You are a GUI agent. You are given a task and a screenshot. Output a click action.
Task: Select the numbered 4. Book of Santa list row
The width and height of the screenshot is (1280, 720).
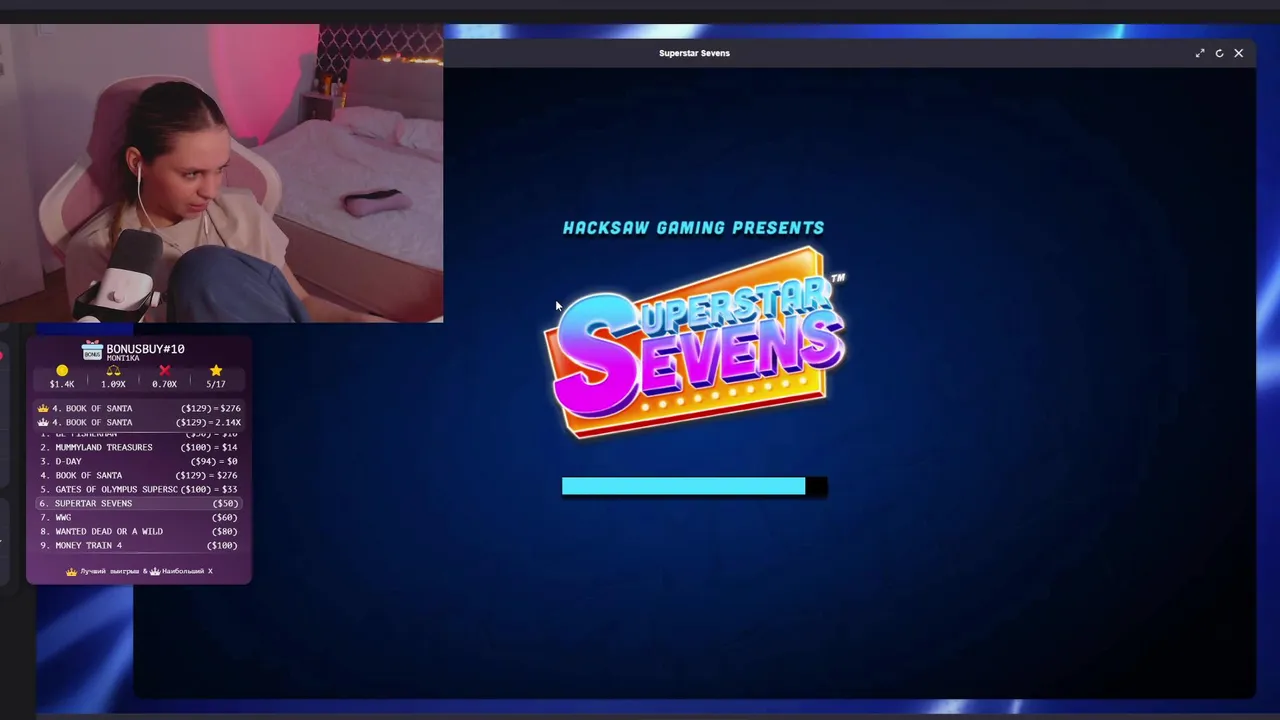139,475
